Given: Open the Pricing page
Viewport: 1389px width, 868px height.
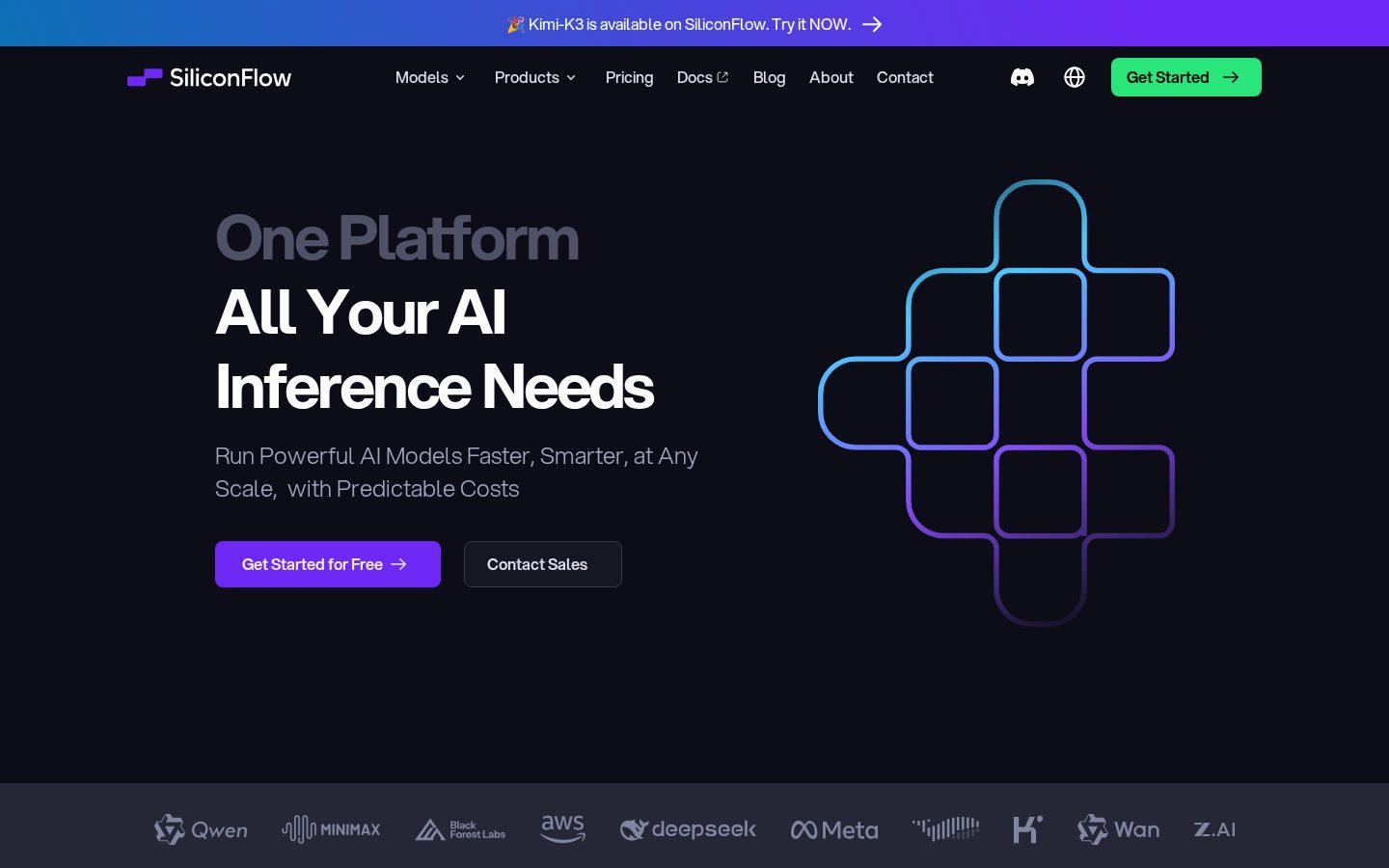Looking at the screenshot, I should click(x=629, y=77).
